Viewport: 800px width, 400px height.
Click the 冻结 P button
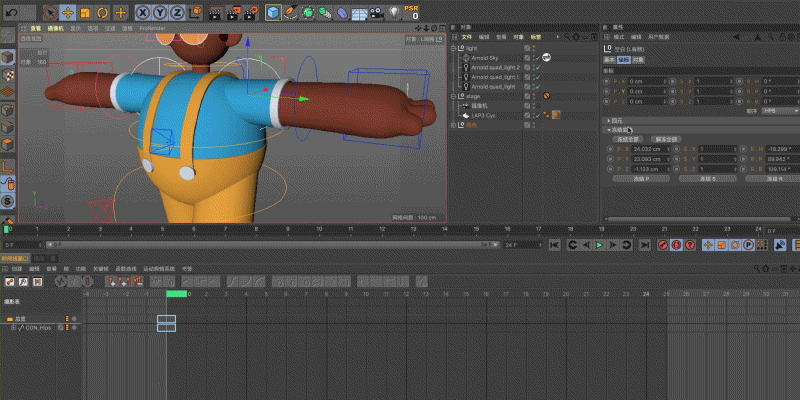[641, 179]
